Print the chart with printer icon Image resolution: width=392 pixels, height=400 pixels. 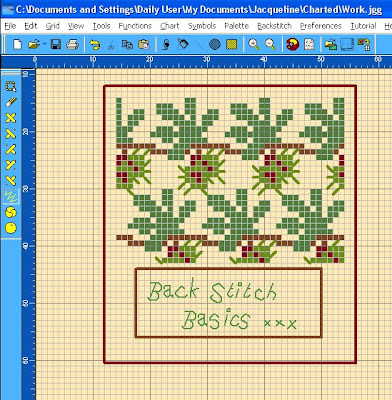72,44
